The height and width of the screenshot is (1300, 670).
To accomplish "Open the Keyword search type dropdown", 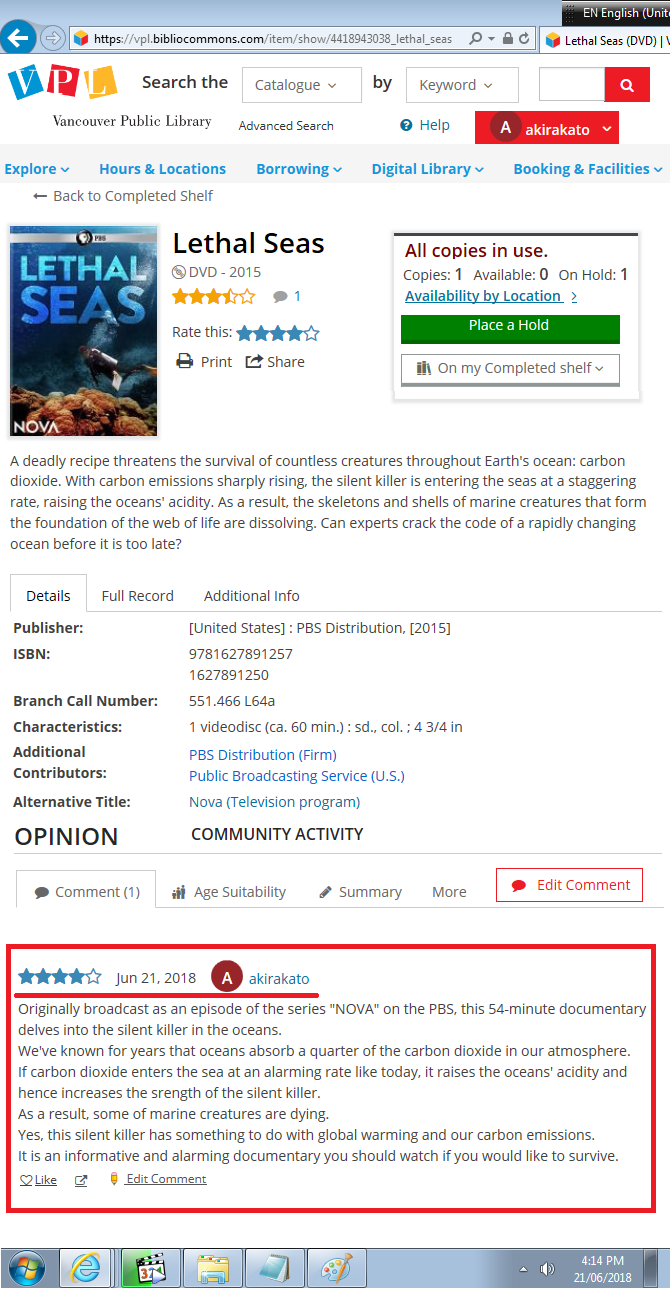I will [x=462, y=85].
